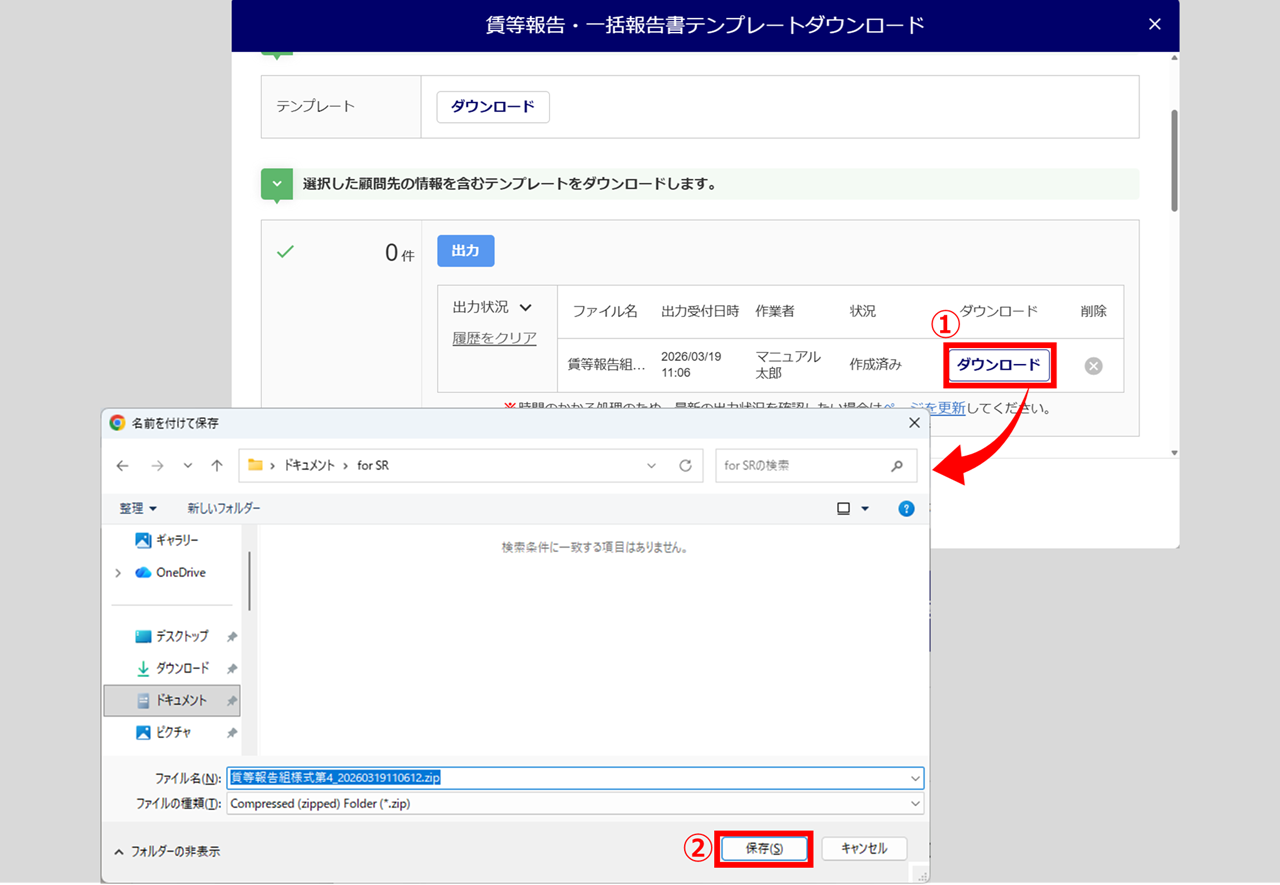The width and height of the screenshot is (1280, 885).
Task: Click the back arrow in save dialog
Action: tap(122, 466)
